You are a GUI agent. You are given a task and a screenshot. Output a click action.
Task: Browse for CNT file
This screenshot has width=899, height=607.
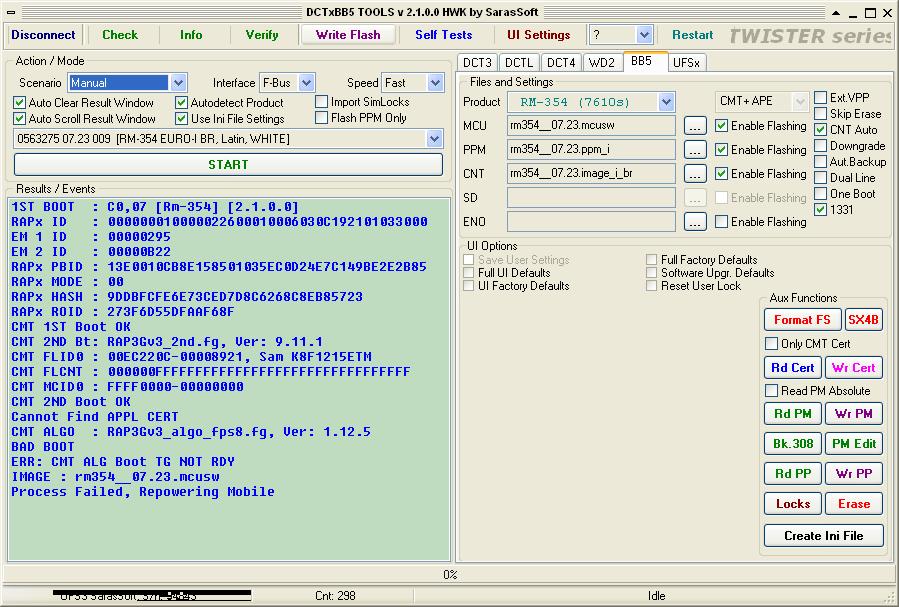[695, 174]
